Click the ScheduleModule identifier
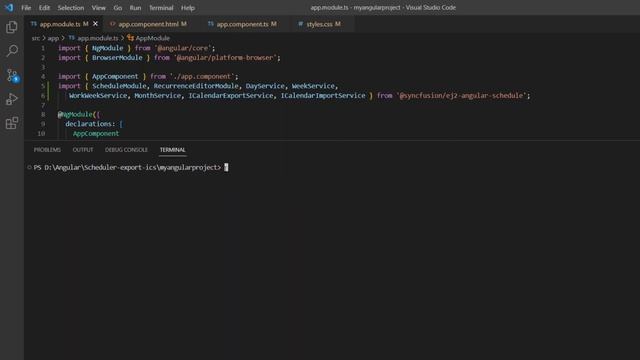The width and height of the screenshot is (640, 360). pyautogui.click(x=119, y=86)
